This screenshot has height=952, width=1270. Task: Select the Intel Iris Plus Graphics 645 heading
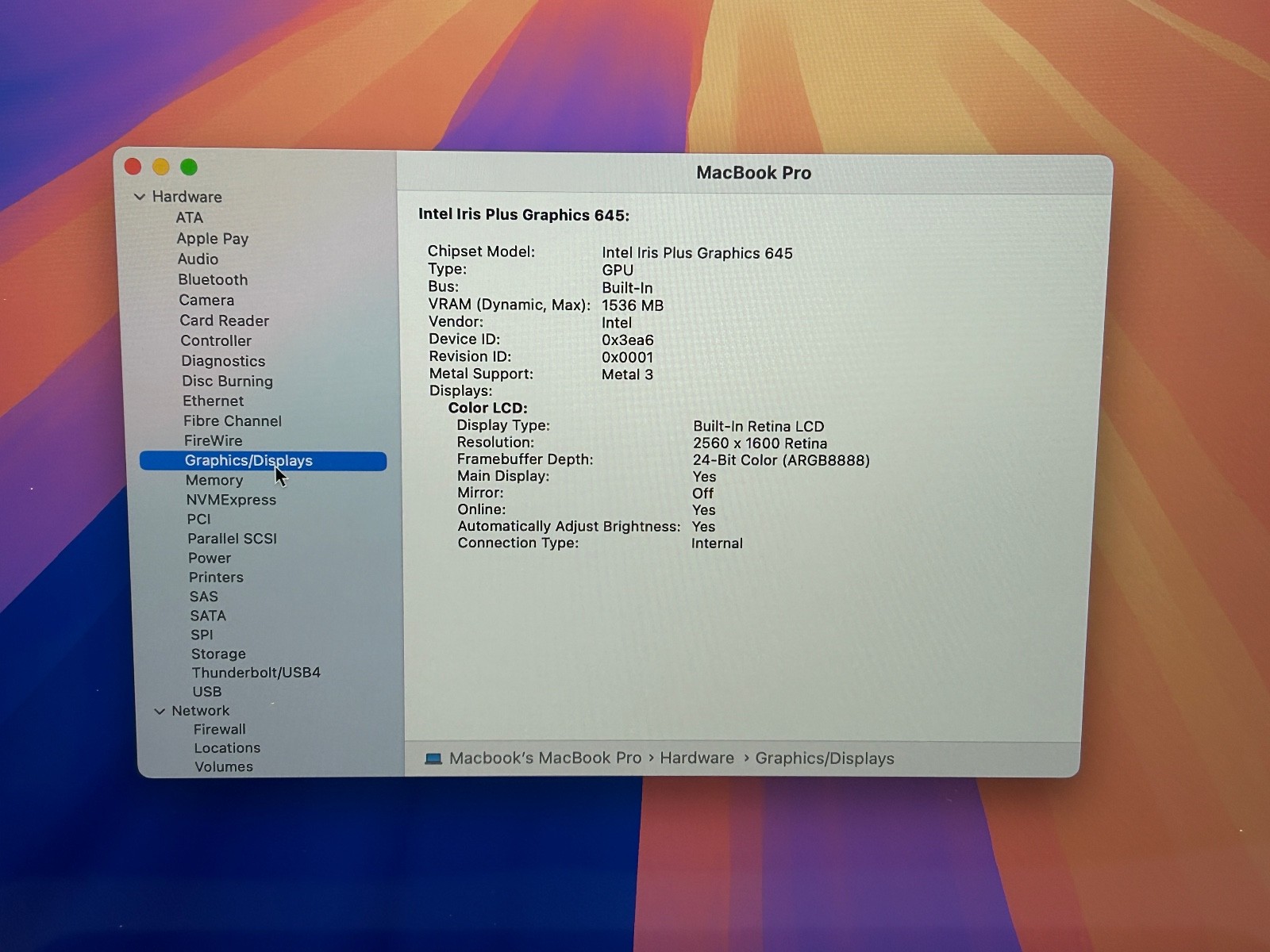[x=524, y=215]
